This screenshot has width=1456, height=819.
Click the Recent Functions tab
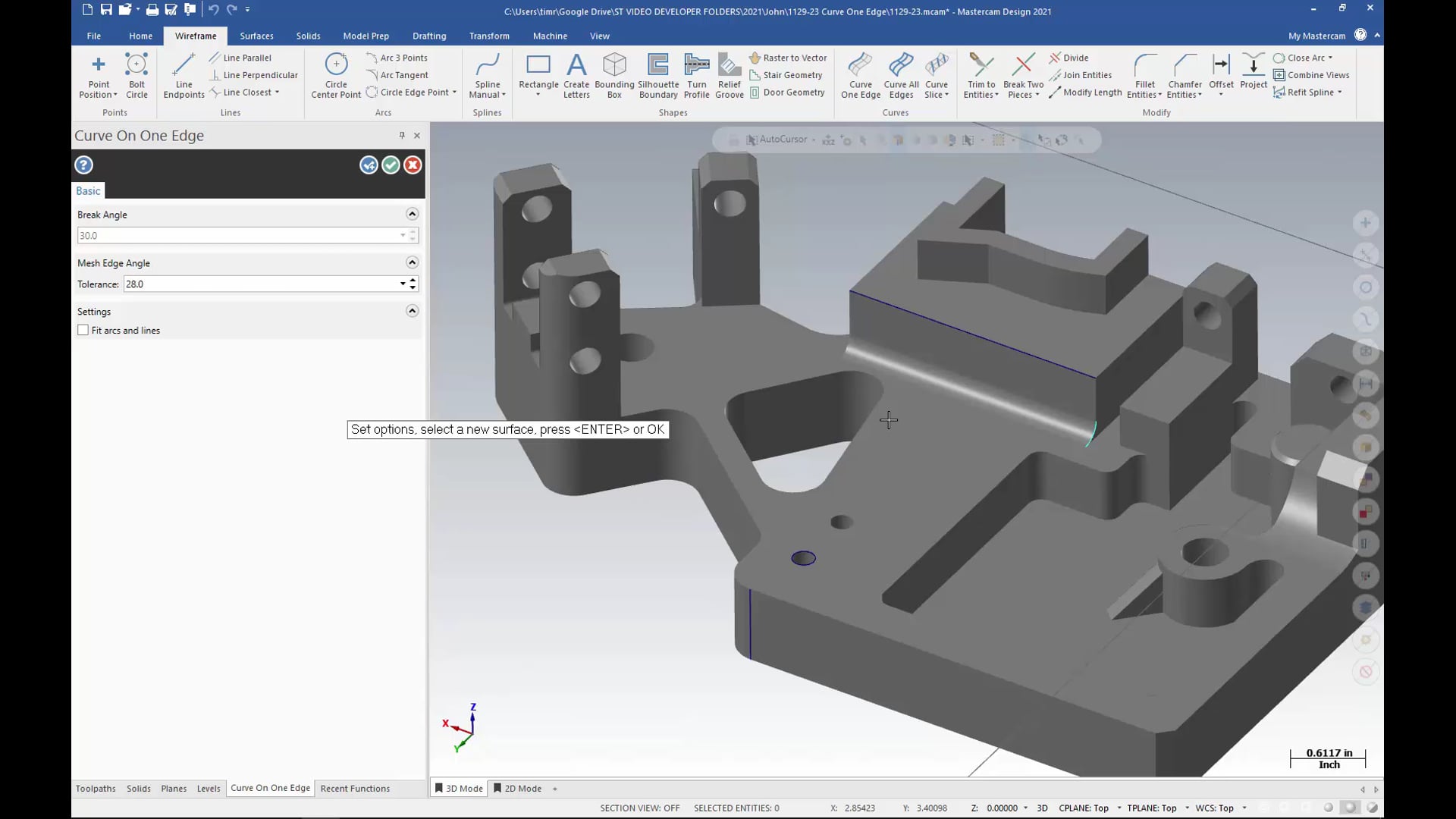pyautogui.click(x=355, y=788)
